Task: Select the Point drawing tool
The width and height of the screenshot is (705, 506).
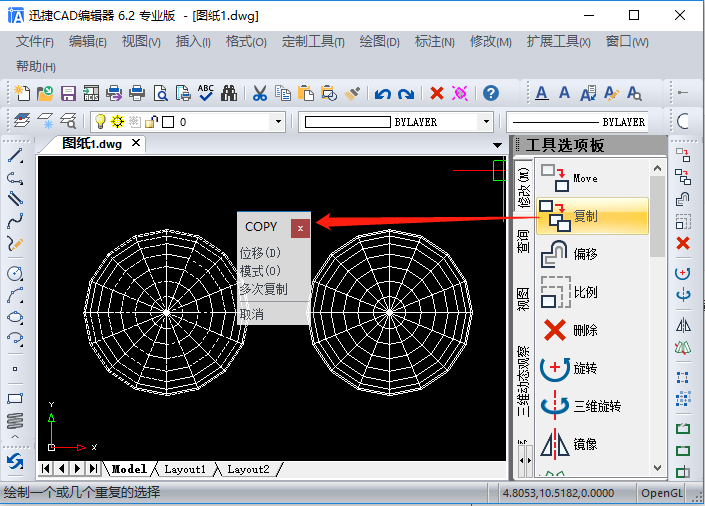Action: pyautogui.click(x=15, y=369)
